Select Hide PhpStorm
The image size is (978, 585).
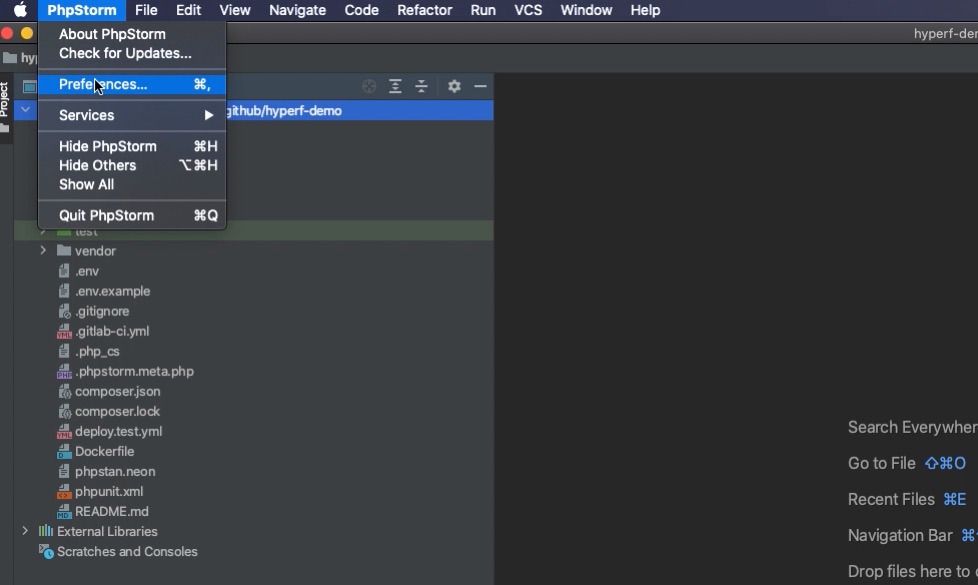tap(132, 147)
